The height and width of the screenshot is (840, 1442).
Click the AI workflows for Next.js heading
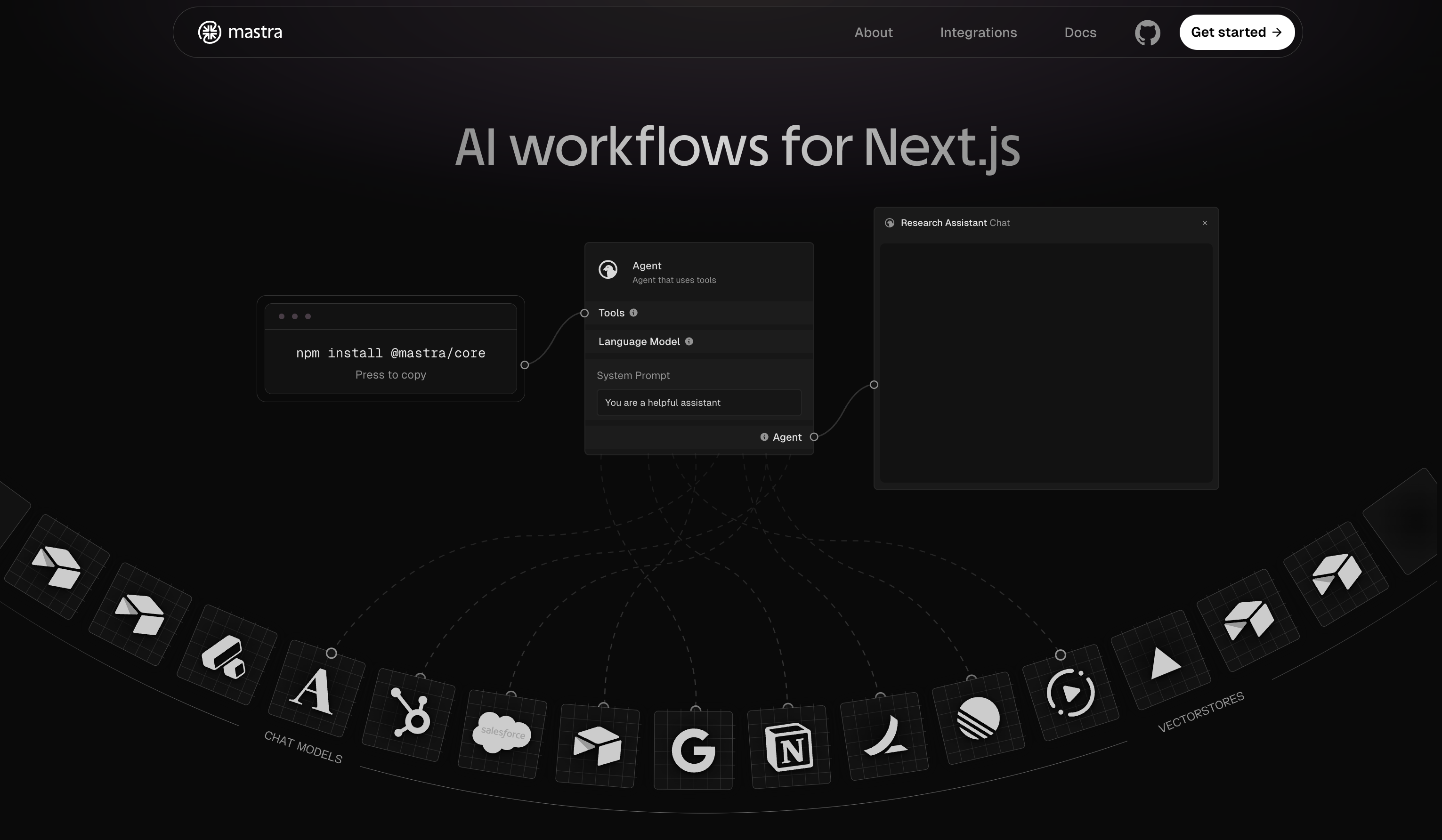click(x=737, y=148)
